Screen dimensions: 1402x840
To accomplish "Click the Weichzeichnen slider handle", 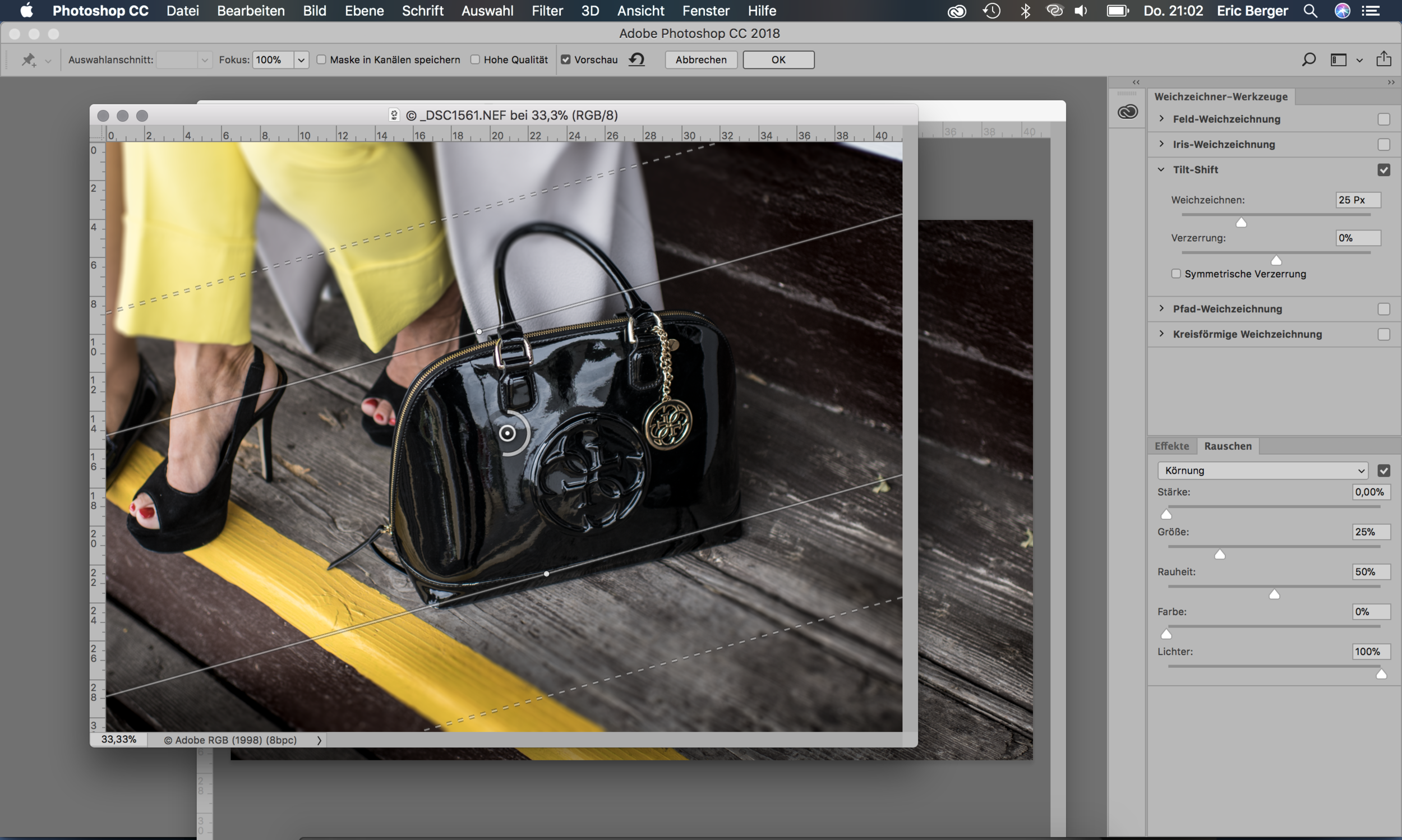I will (1241, 223).
